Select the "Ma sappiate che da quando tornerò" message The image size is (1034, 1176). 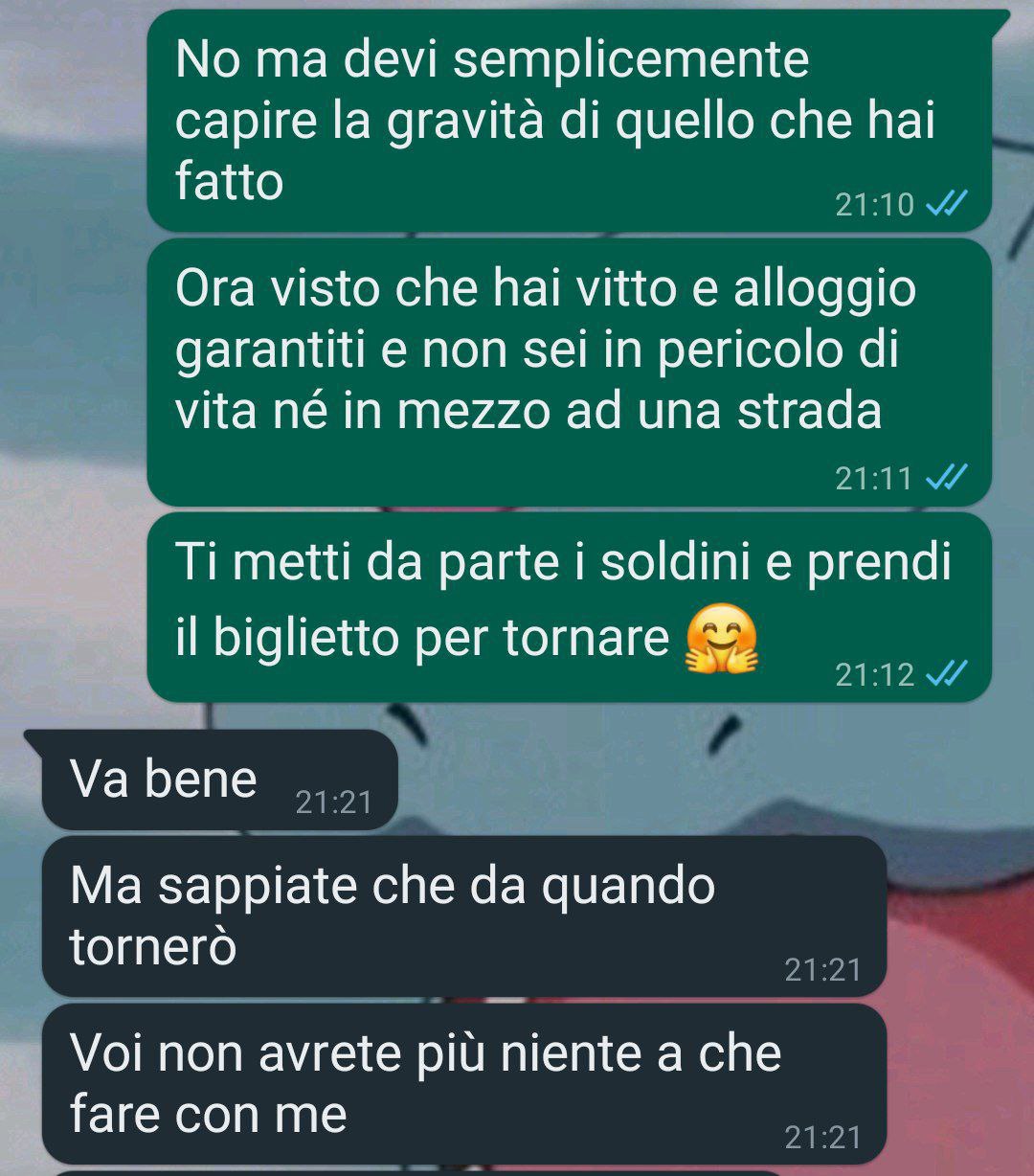click(x=463, y=916)
